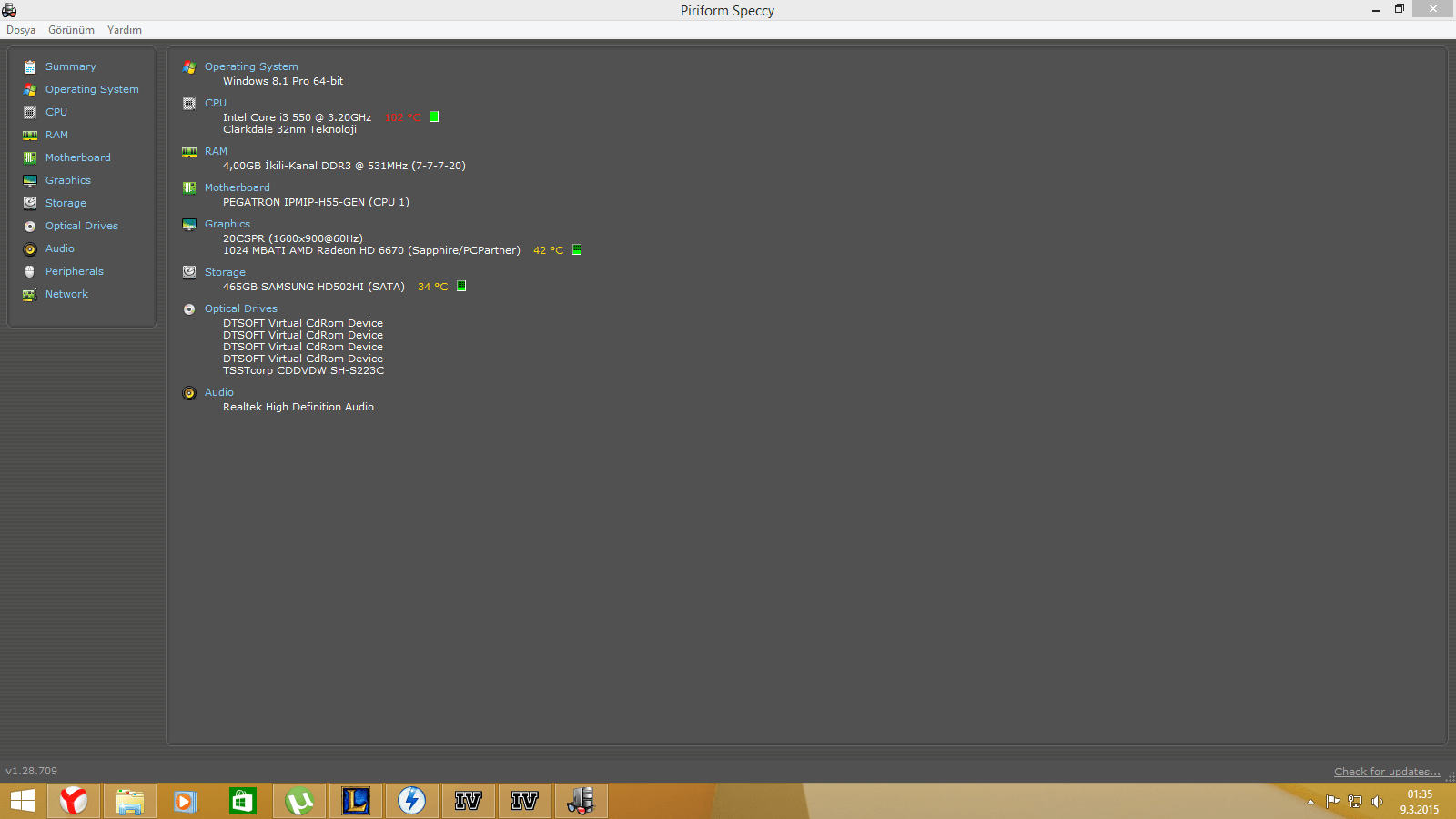Click the Speccy app icon in the title bar
This screenshot has width=1456, height=819.
click(x=9, y=10)
